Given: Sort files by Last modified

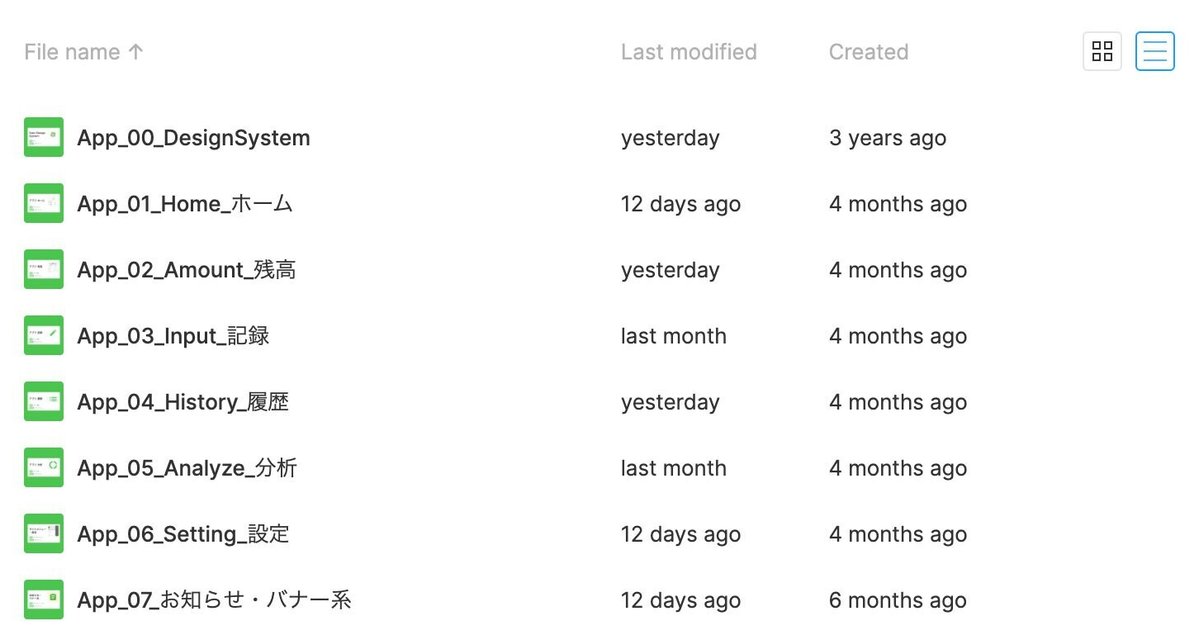Looking at the screenshot, I should point(688,52).
